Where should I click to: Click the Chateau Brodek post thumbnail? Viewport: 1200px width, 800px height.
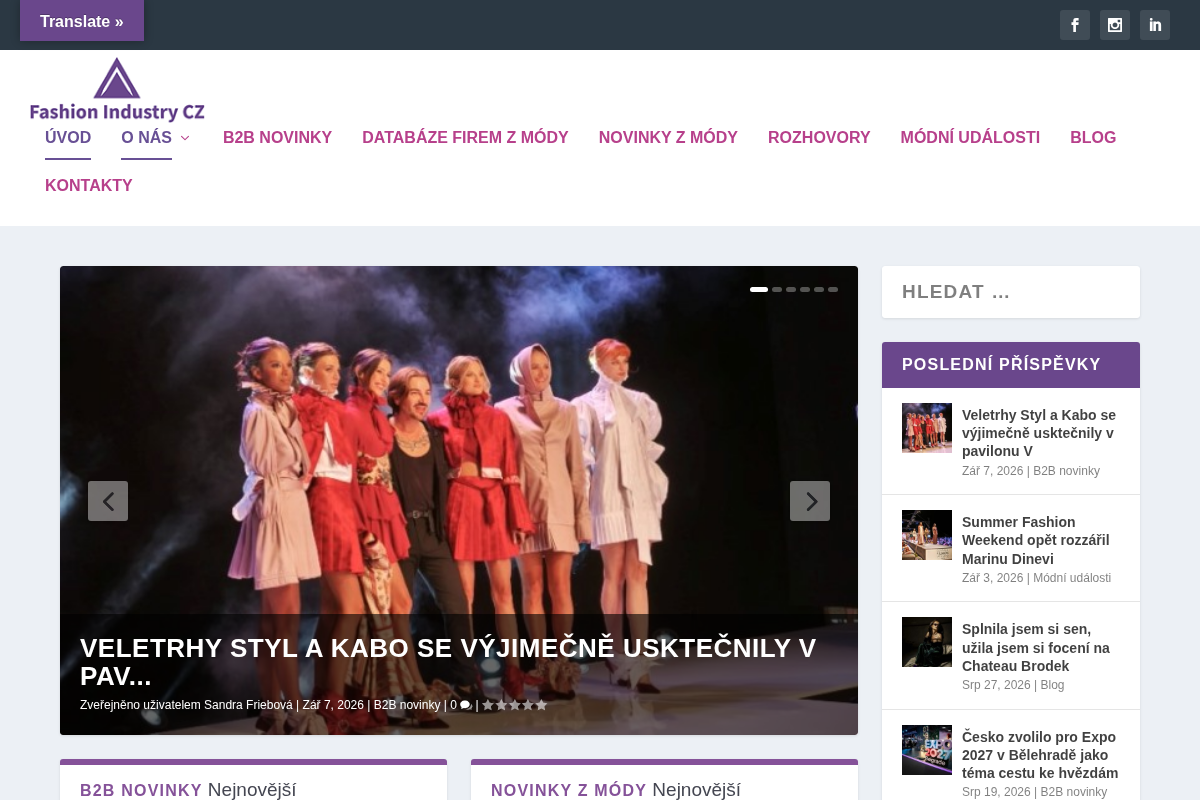(x=927, y=642)
